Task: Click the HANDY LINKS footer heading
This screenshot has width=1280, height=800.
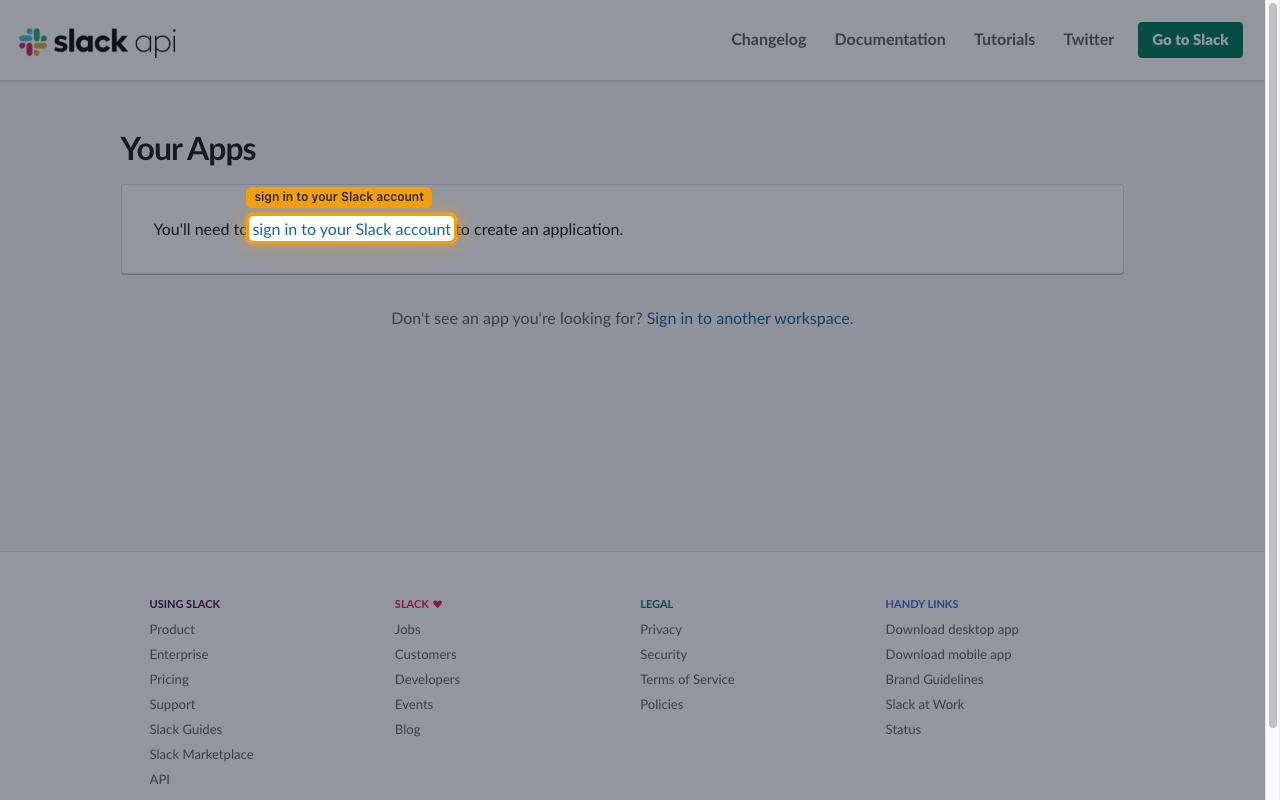Action: pyautogui.click(x=922, y=604)
